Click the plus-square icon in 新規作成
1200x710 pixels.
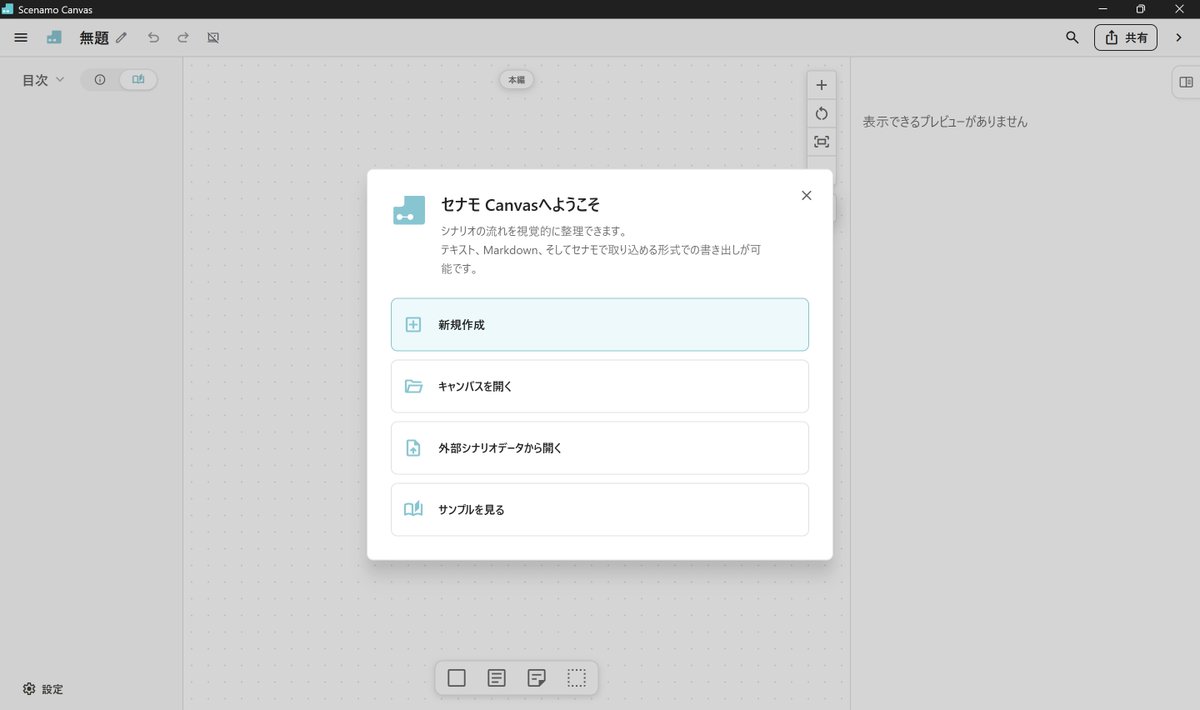[413, 324]
